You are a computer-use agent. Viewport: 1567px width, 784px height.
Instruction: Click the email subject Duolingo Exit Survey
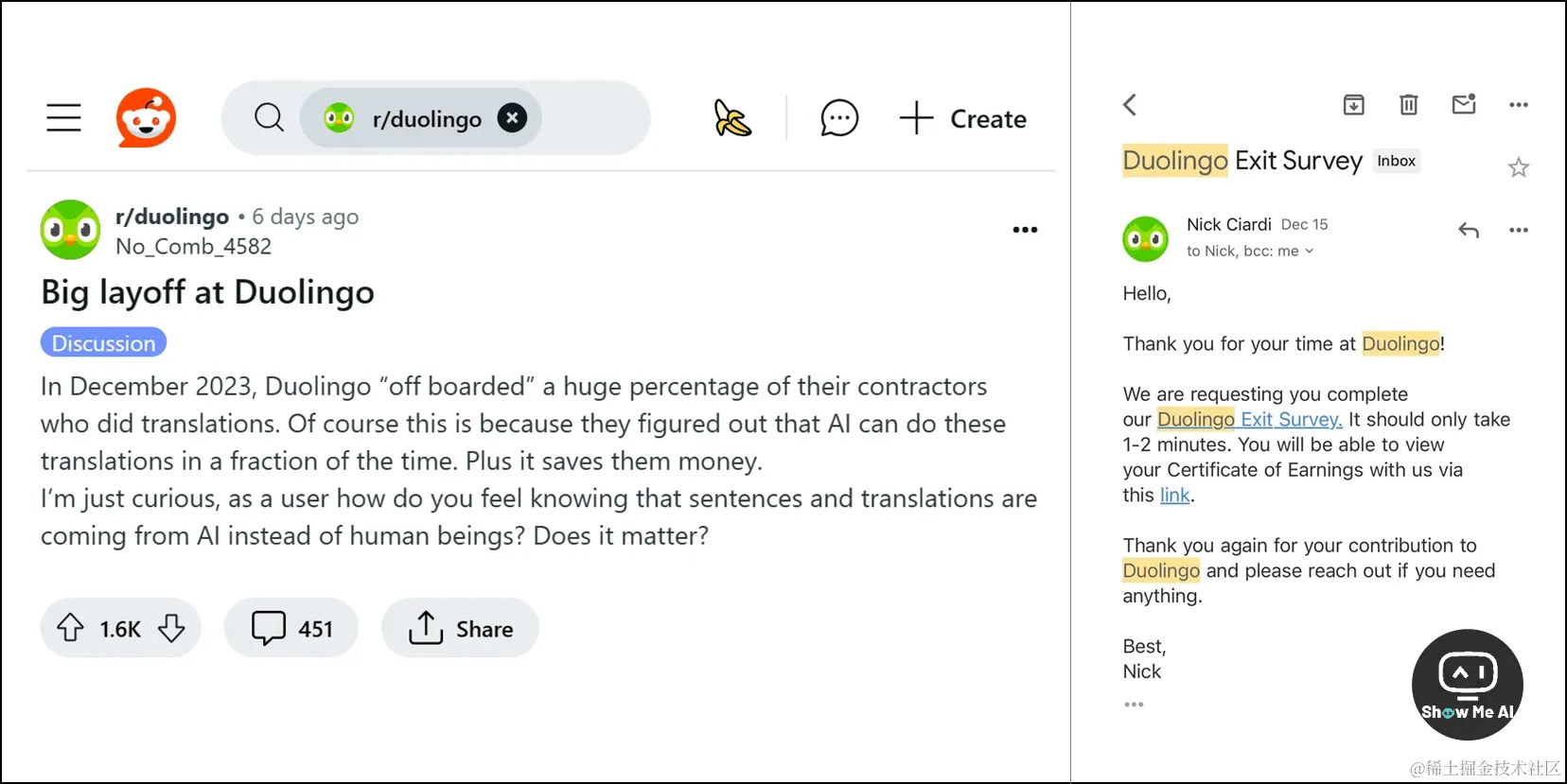click(x=1242, y=161)
